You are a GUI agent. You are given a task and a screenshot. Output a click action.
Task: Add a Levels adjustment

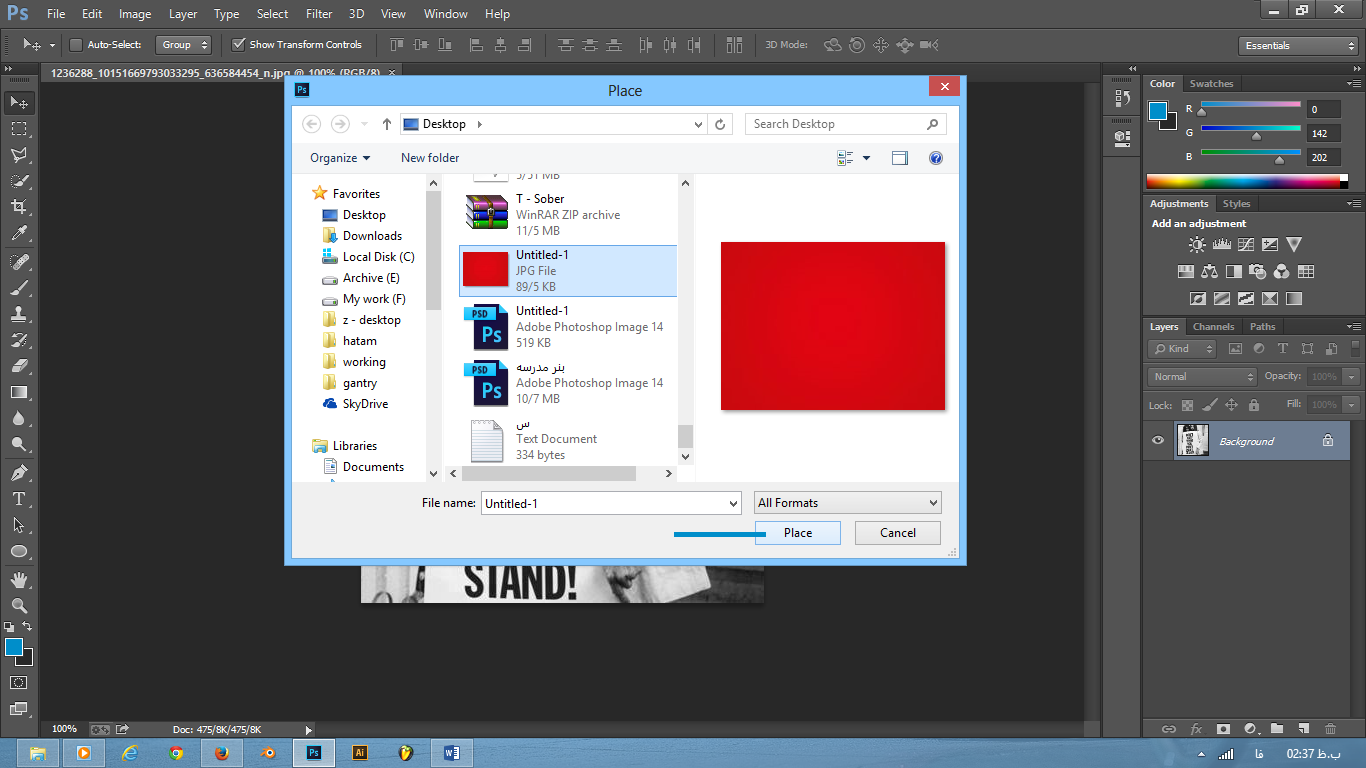1221,244
